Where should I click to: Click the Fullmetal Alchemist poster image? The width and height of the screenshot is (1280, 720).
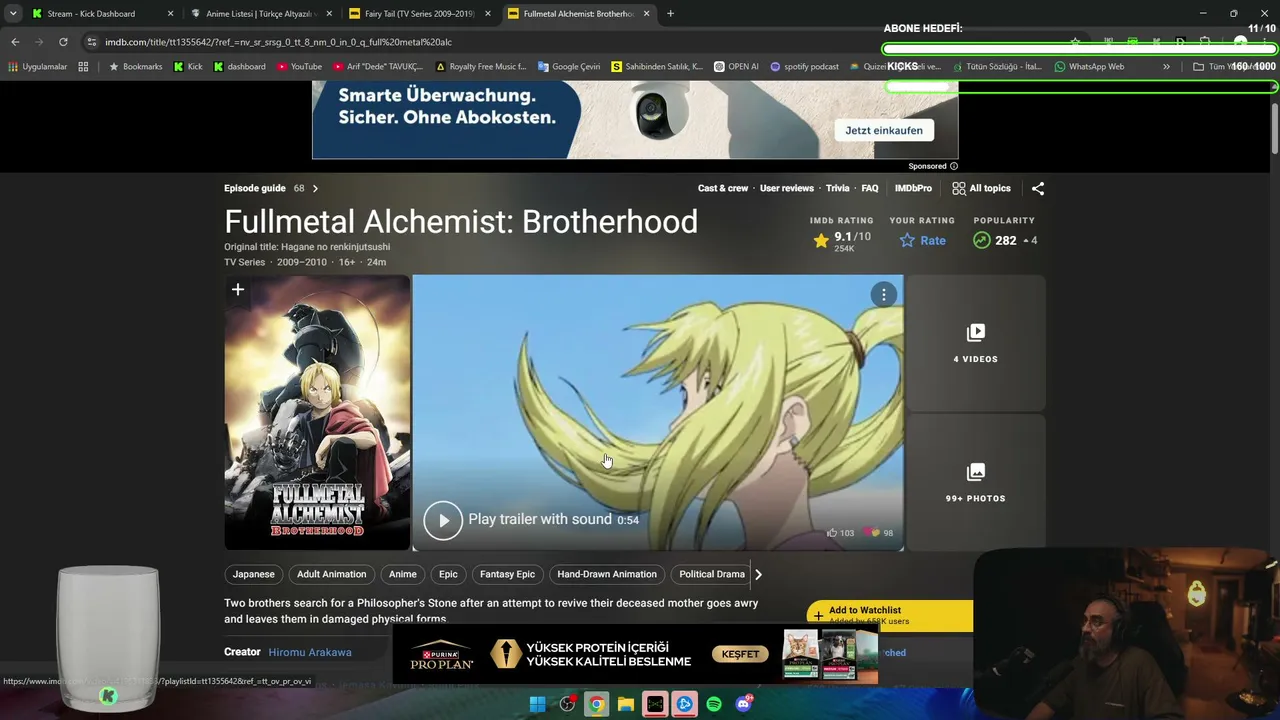[317, 413]
